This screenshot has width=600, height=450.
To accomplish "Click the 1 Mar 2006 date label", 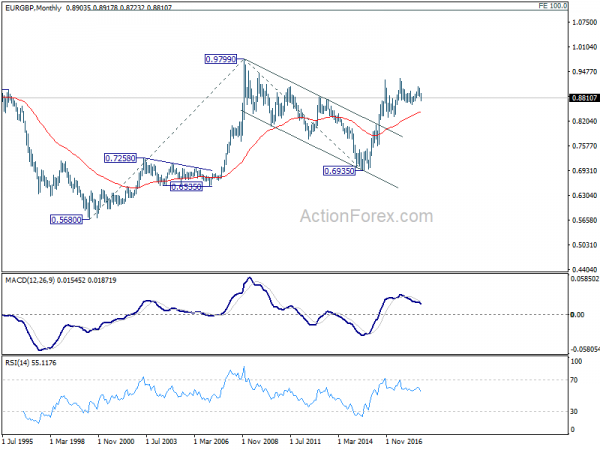I will [211, 441].
